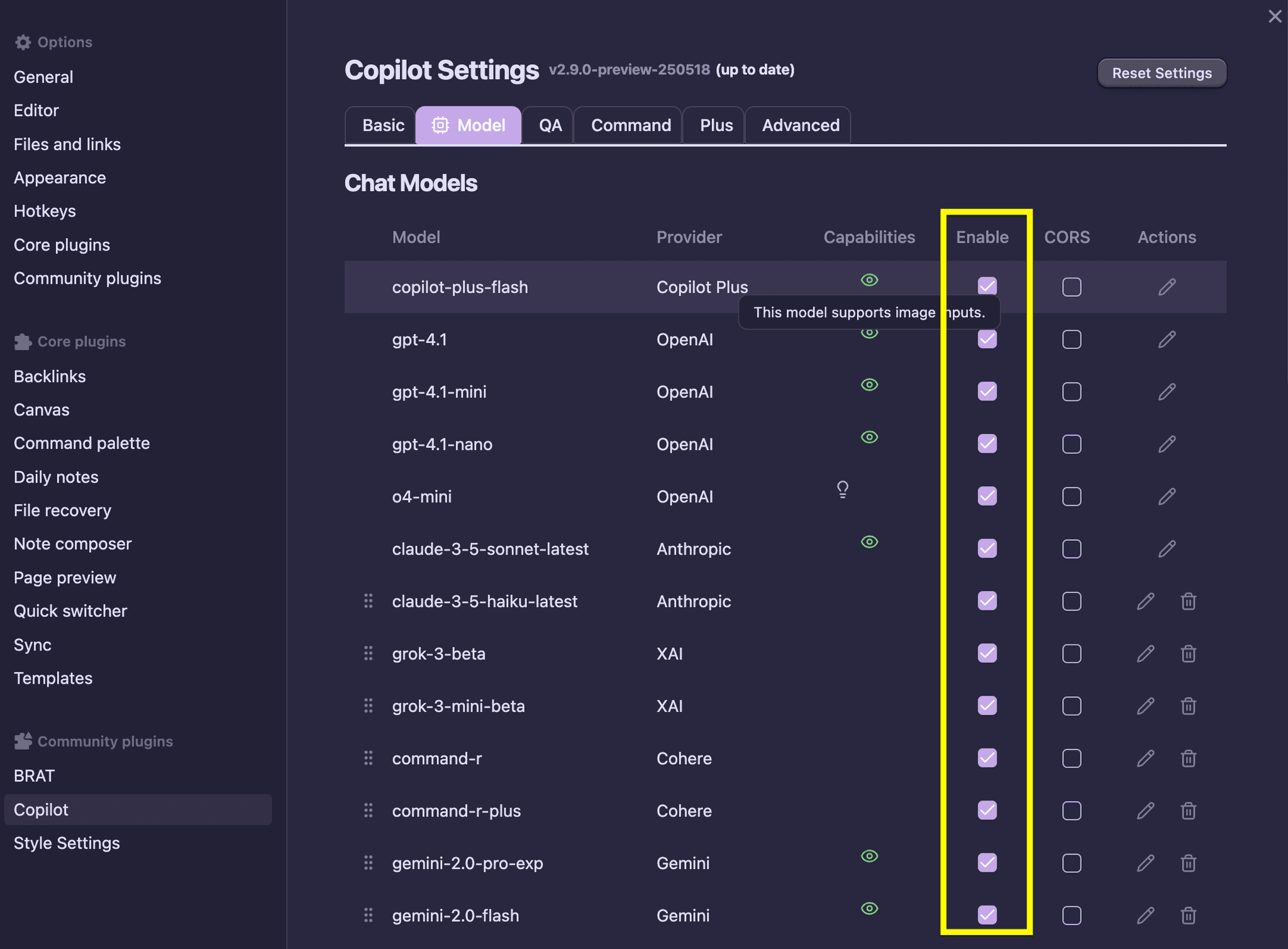Screen dimensions: 1288x949
Task: Switch to the Command tab
Action: tap(630, 125)
